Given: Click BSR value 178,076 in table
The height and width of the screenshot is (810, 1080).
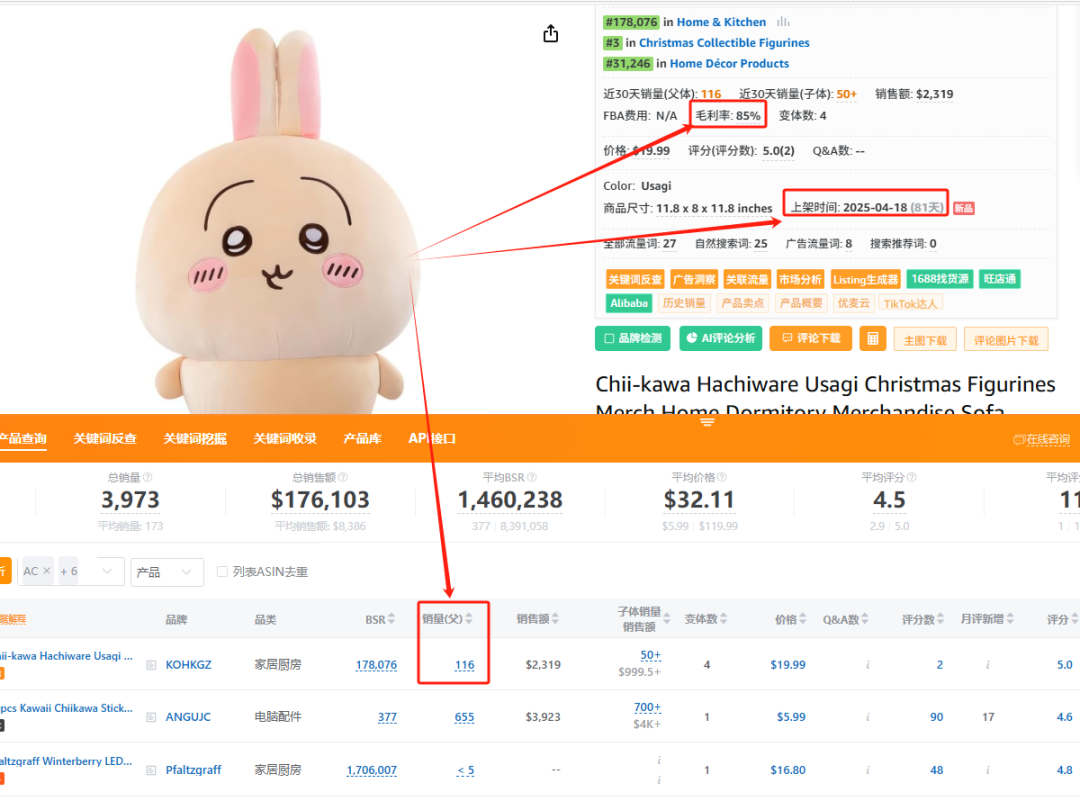Looking at the screenshot, I should pyautogui.click(x=376, y=665).
